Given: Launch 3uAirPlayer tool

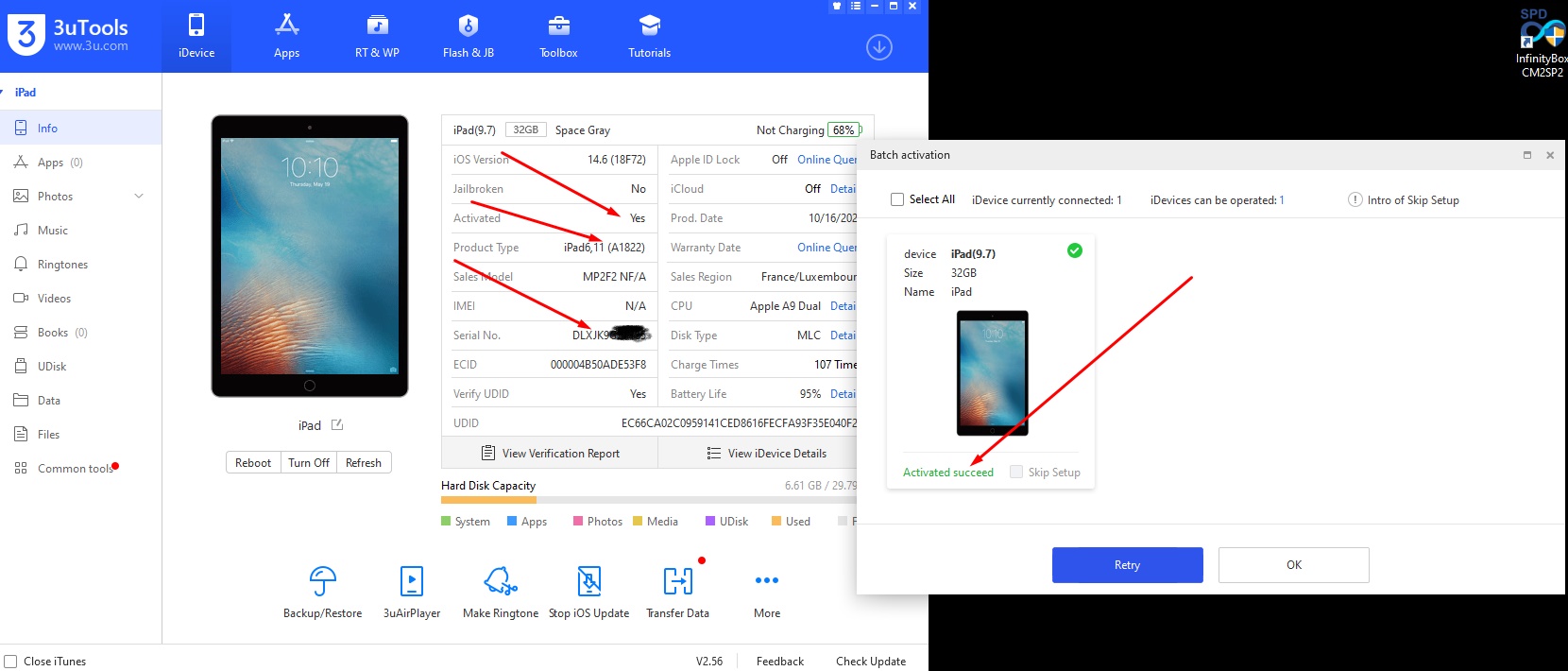Looking at the screenshot, I should (412, 593).
